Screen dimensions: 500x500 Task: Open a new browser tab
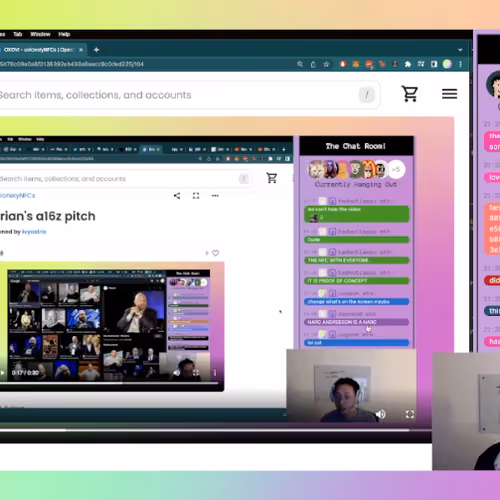96,50
